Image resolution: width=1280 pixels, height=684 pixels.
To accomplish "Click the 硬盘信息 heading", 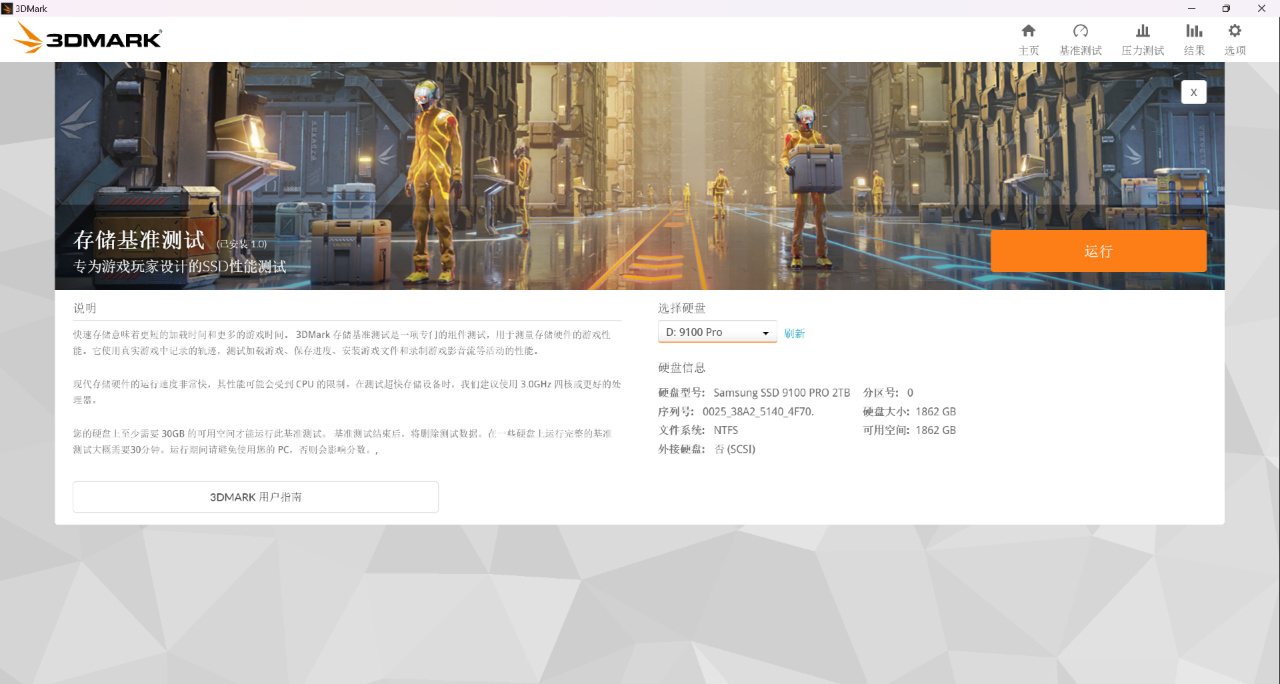I will coord(682,368).
